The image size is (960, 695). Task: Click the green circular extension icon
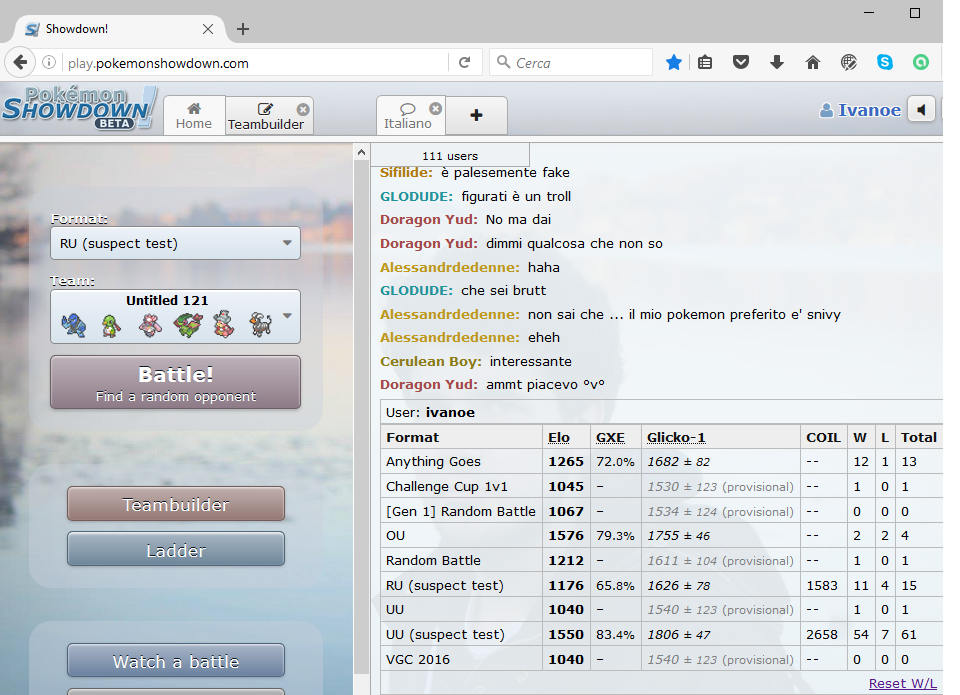coord(921,62)
